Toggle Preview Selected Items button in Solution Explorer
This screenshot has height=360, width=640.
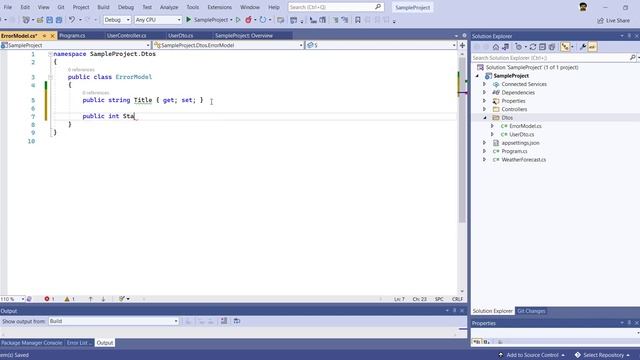(592, 47)
